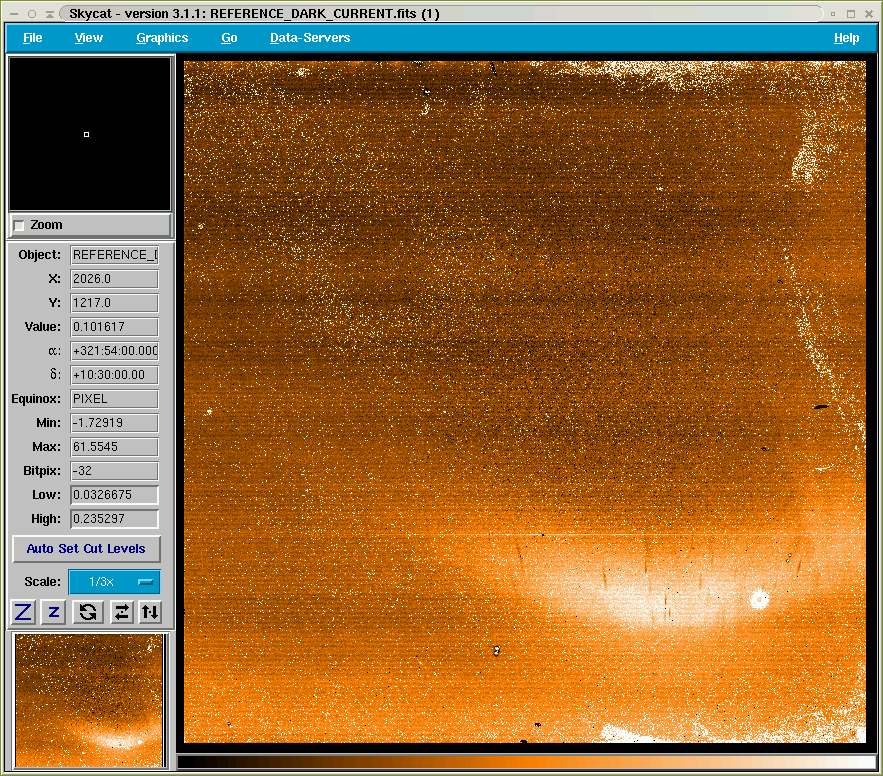Viewport: 883px width, 776px height.
Task: Click the High cut level input field
Action: [x=114, y=519]
